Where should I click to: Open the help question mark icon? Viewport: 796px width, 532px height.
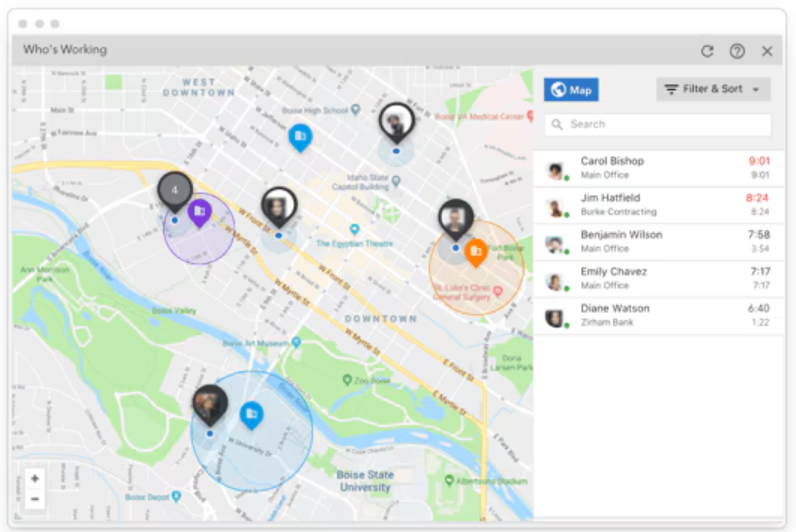[x=737, y=51]
